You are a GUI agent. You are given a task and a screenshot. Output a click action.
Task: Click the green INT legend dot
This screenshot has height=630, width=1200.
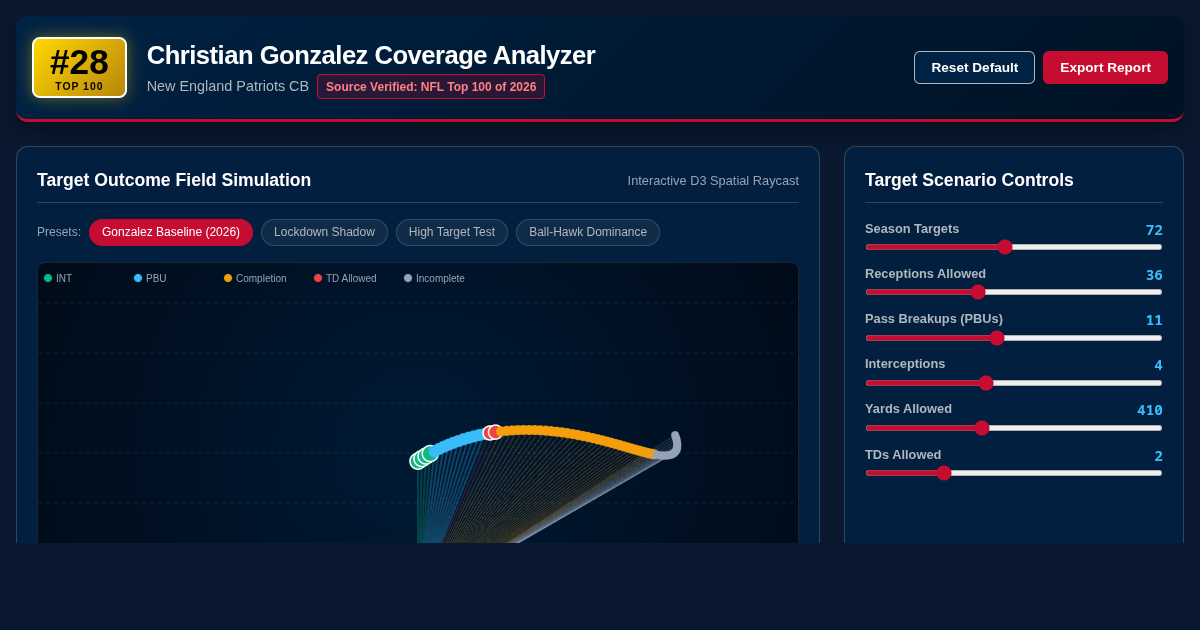point(48,278)
